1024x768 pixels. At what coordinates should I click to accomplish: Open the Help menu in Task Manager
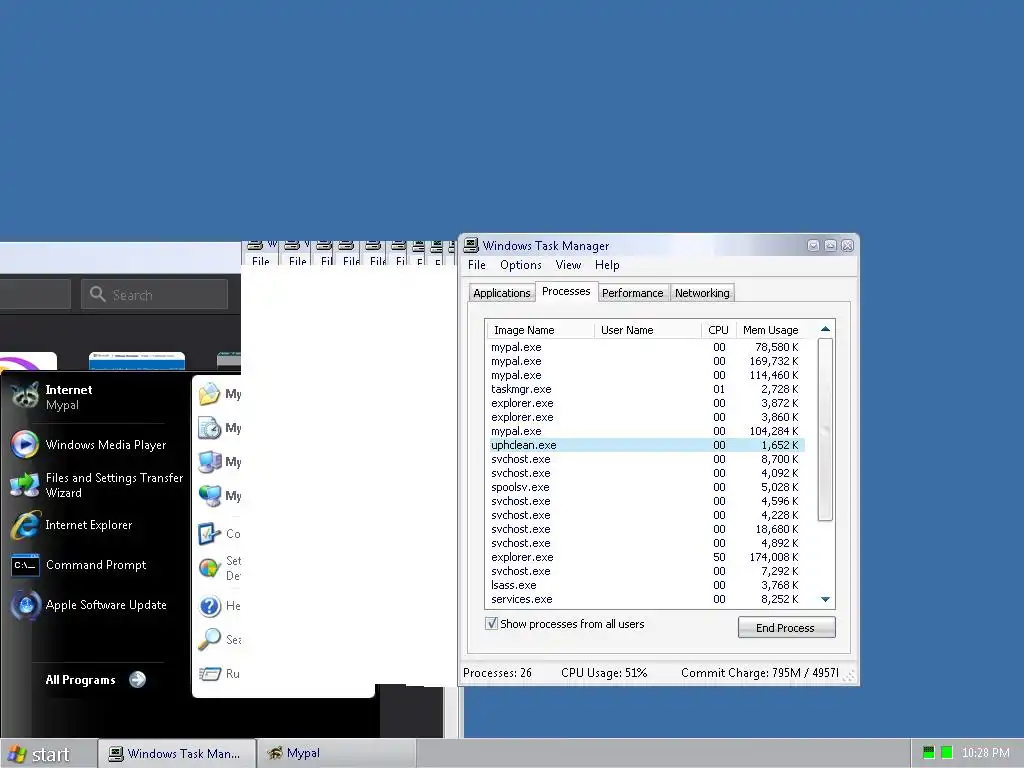(607, 264)
